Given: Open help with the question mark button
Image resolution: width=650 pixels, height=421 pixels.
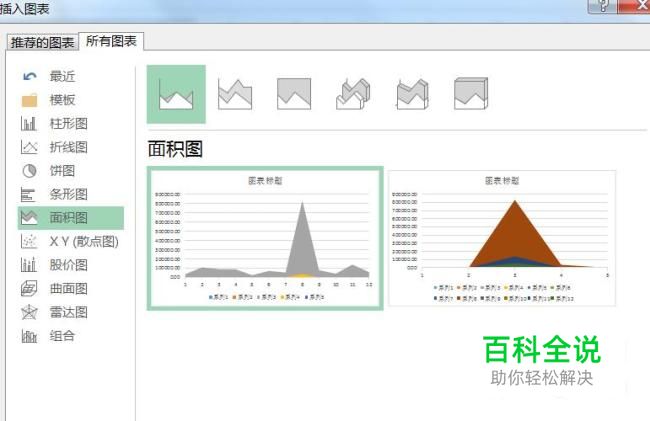Looking at the screenshot, I should (603, 6).
